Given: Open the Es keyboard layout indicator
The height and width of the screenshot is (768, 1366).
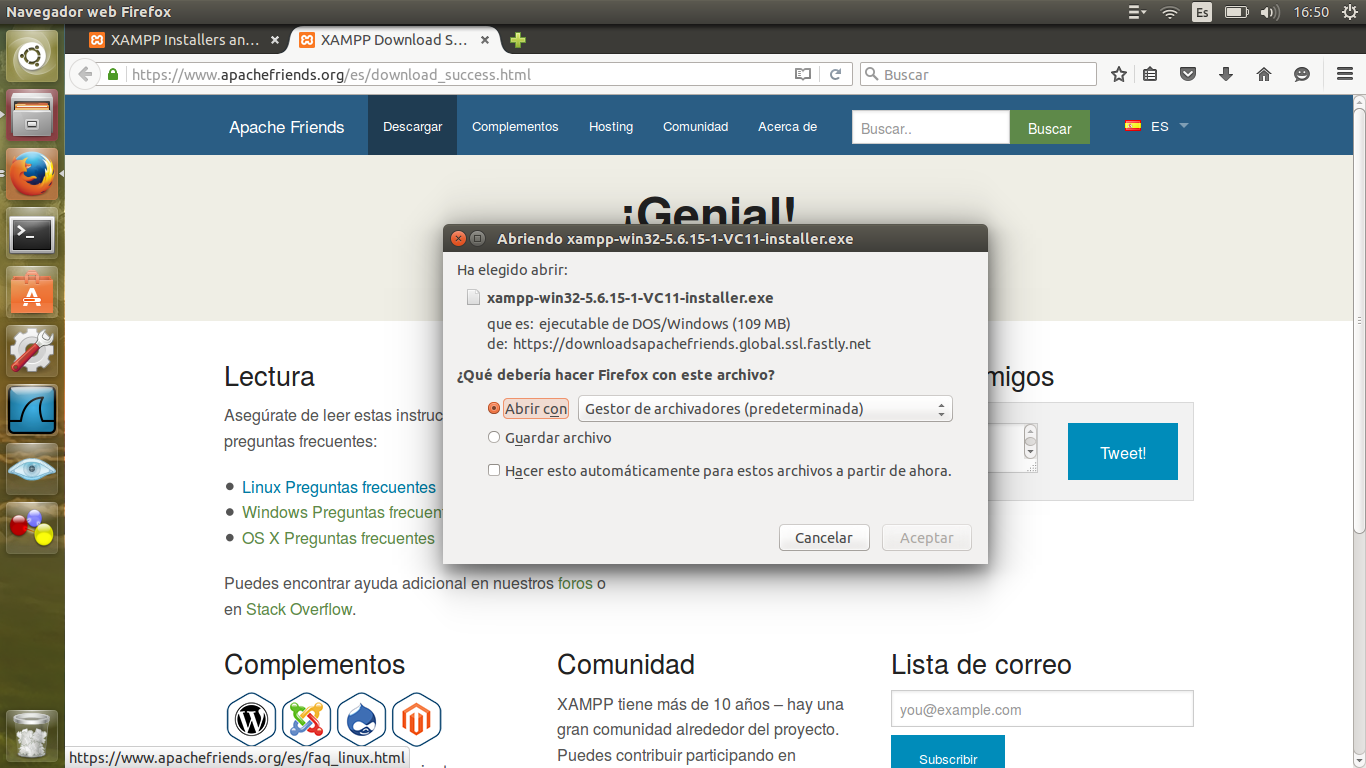Looking at the screenshot, I should (1203, 12).
